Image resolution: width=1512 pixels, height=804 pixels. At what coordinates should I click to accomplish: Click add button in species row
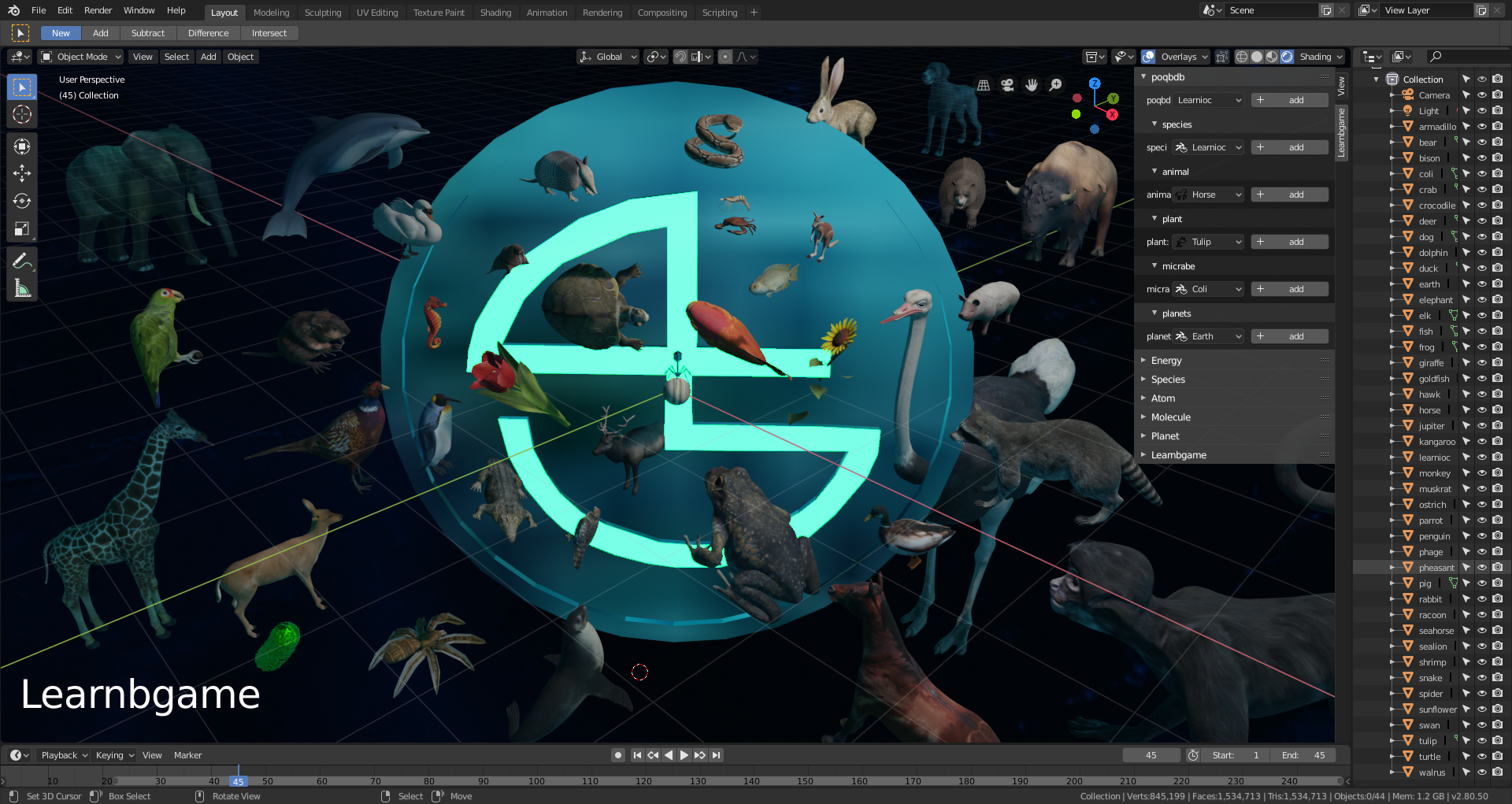tap(1289, 147)
